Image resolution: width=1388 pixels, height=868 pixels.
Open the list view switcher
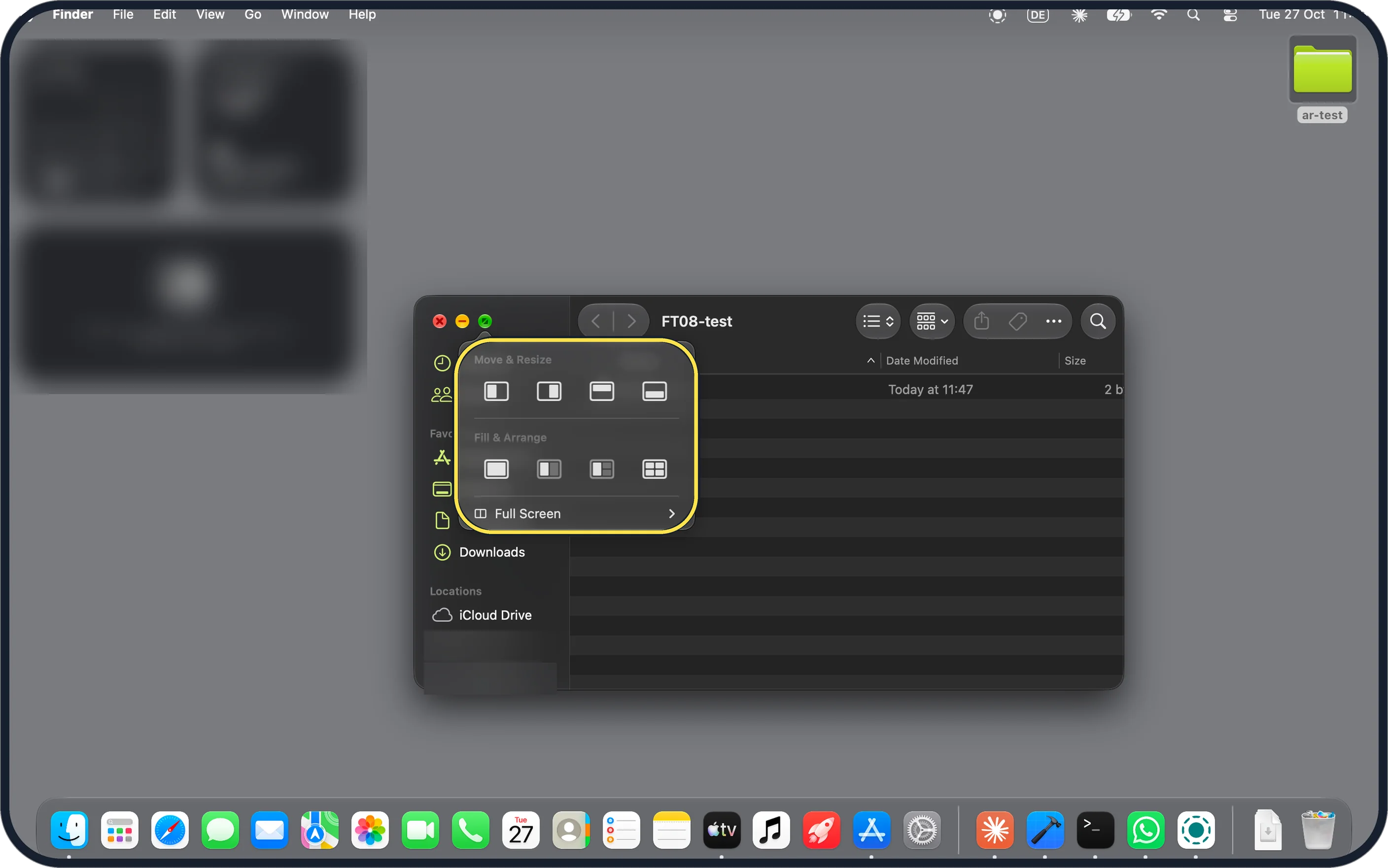coord(878,321)
